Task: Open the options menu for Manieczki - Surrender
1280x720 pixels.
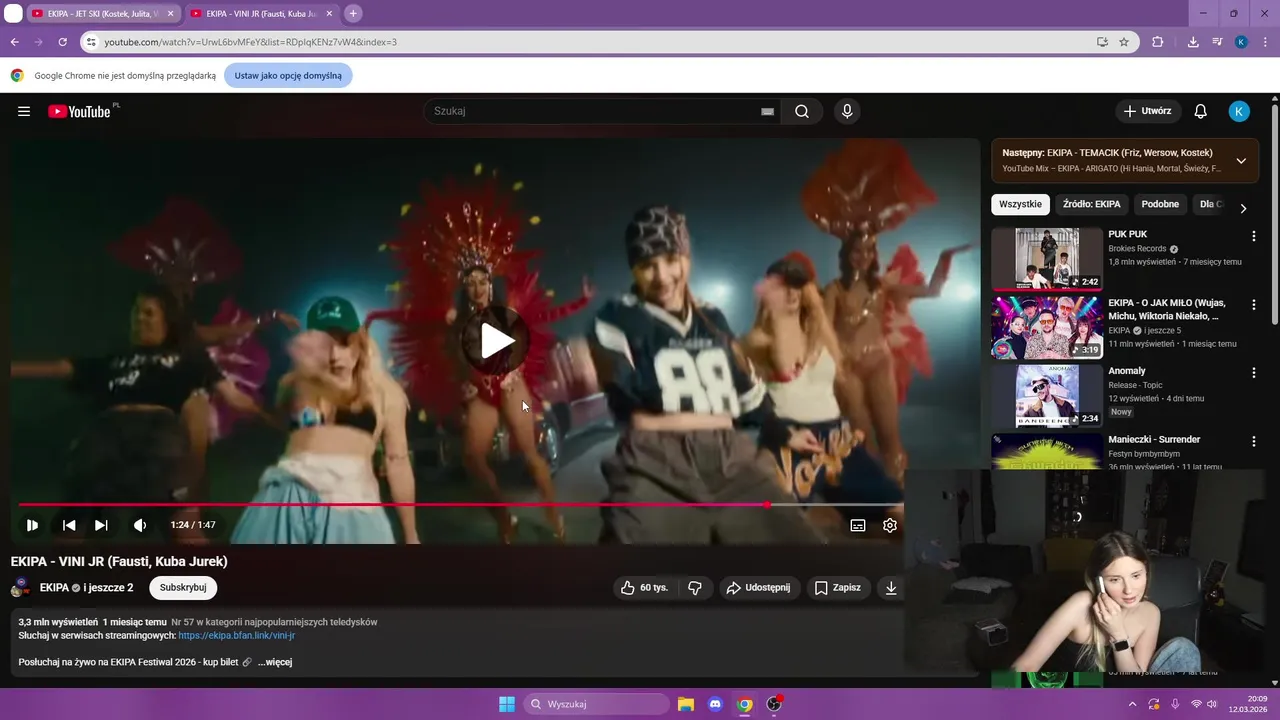Action: point(1253,441)
